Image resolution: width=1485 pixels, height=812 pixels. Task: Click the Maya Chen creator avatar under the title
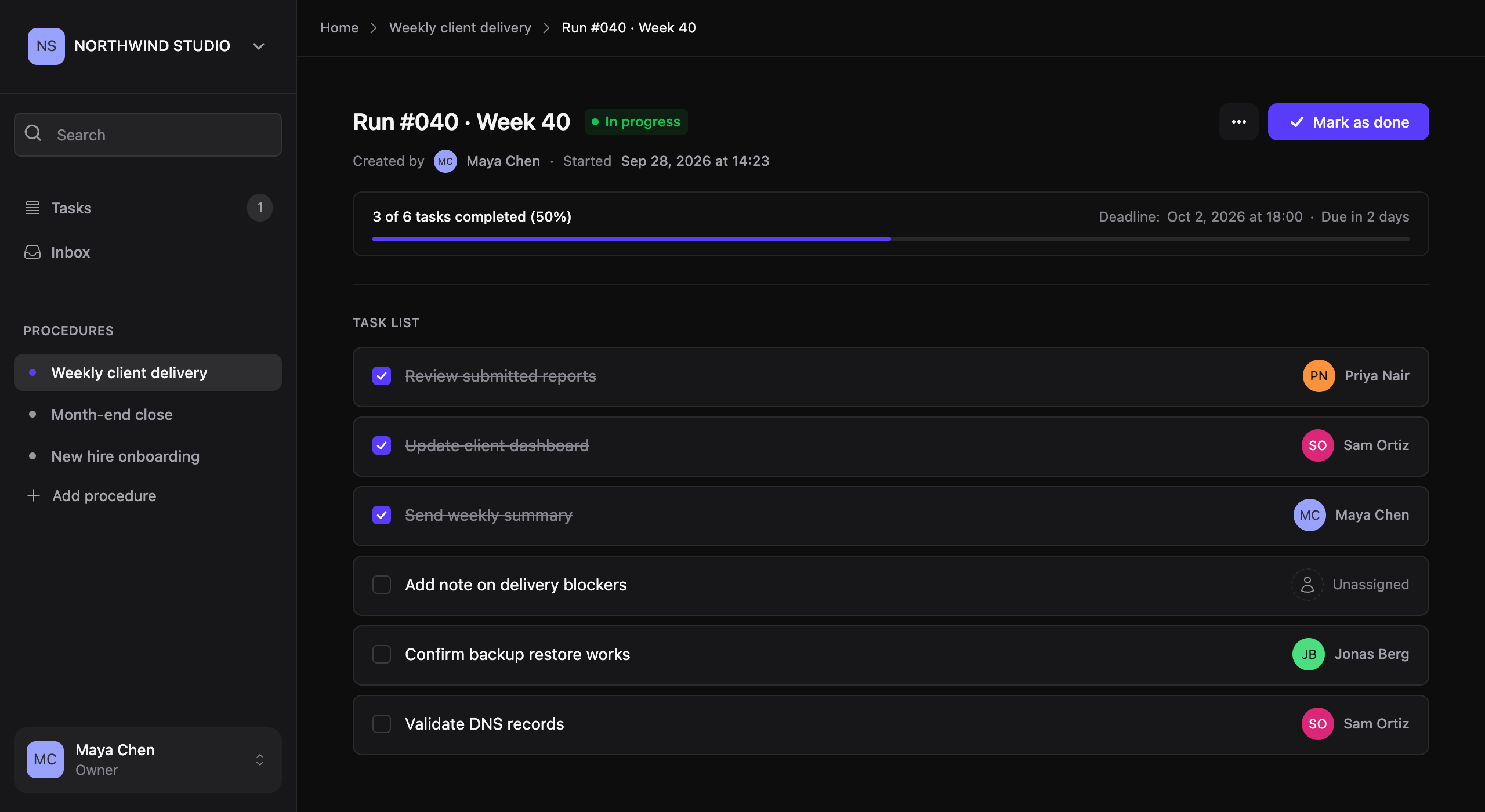[x=445, y=161]
